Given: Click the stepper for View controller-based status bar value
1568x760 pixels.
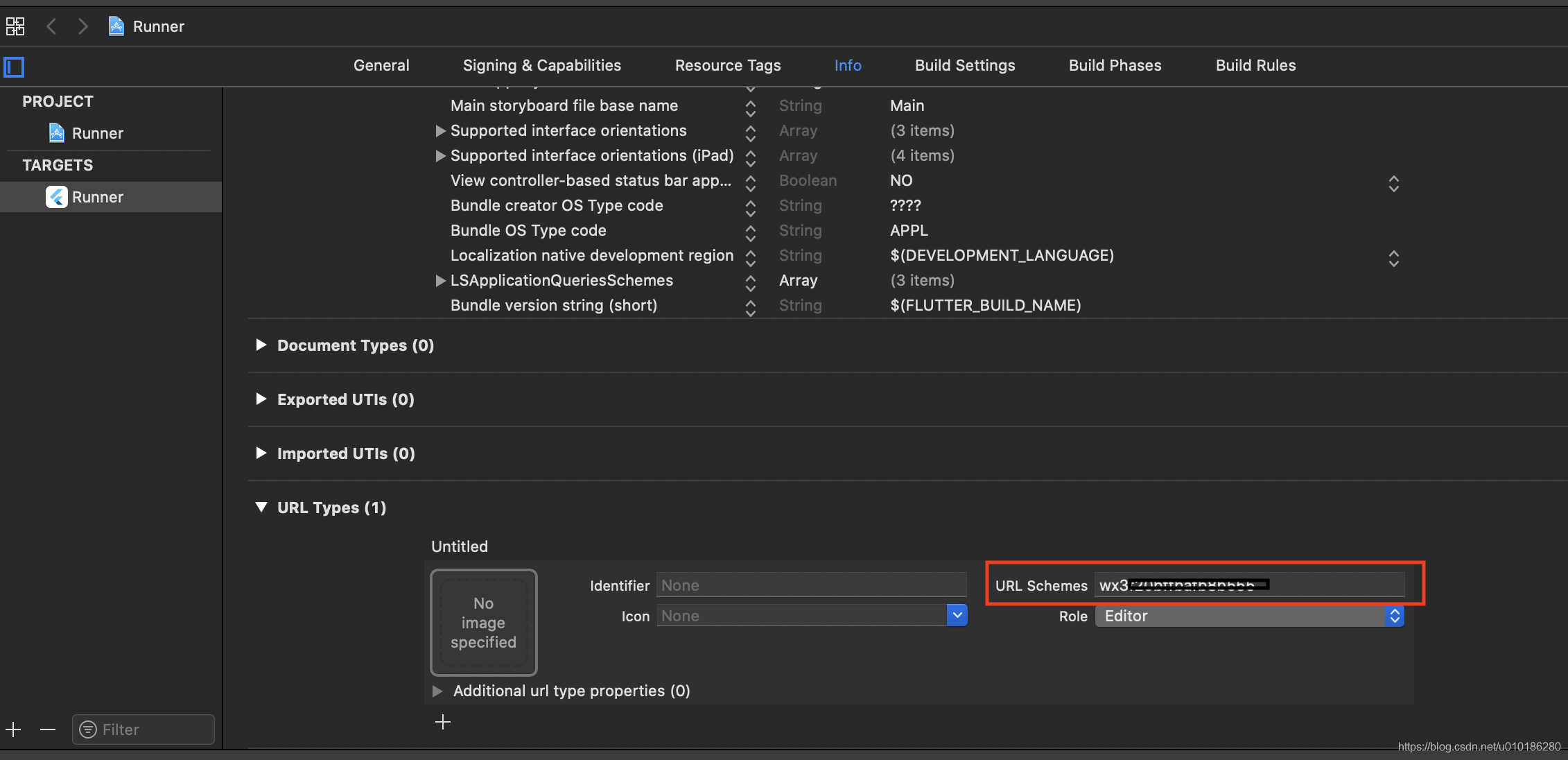Looking at the screenshot, I should [x=1393, y=183].
